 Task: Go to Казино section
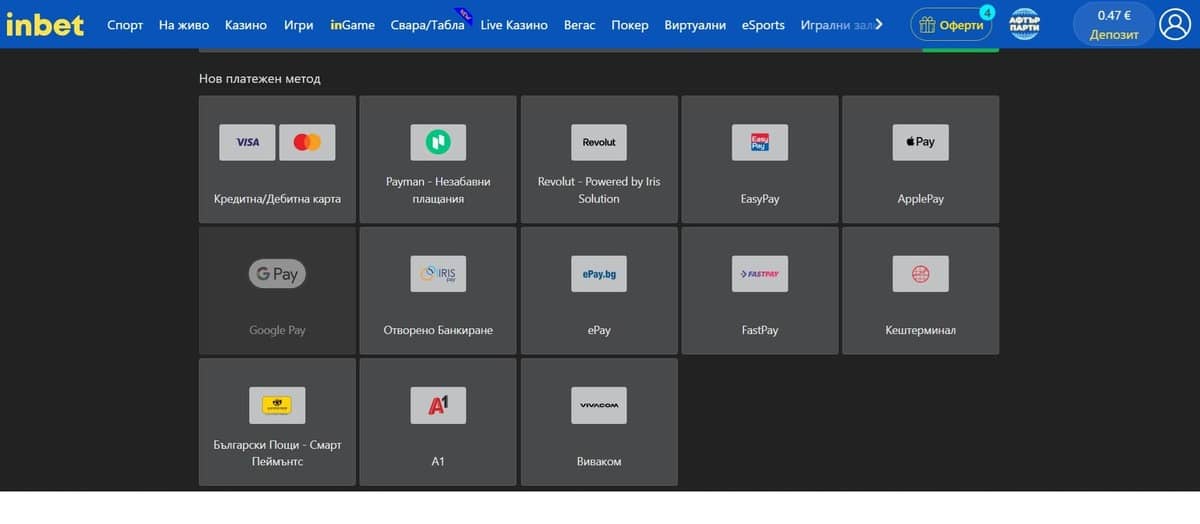[x=246, y=25]
